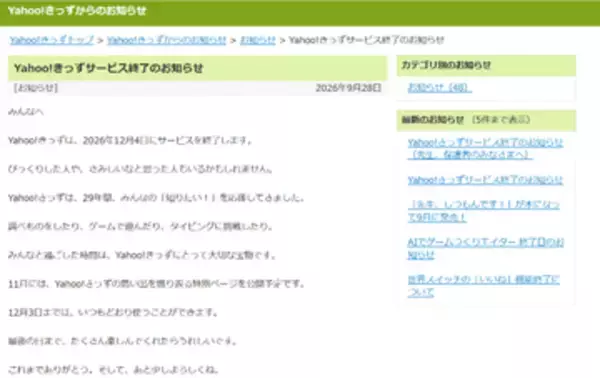Click the sentence starting with 12月3日までは

(113, 312)
